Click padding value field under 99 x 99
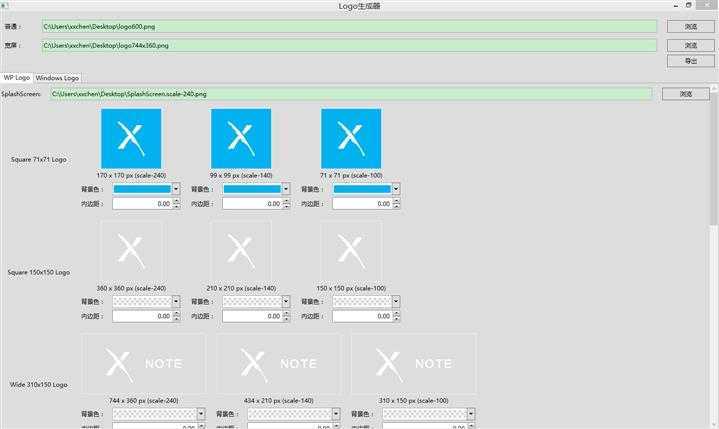 (x=252, y=204)
